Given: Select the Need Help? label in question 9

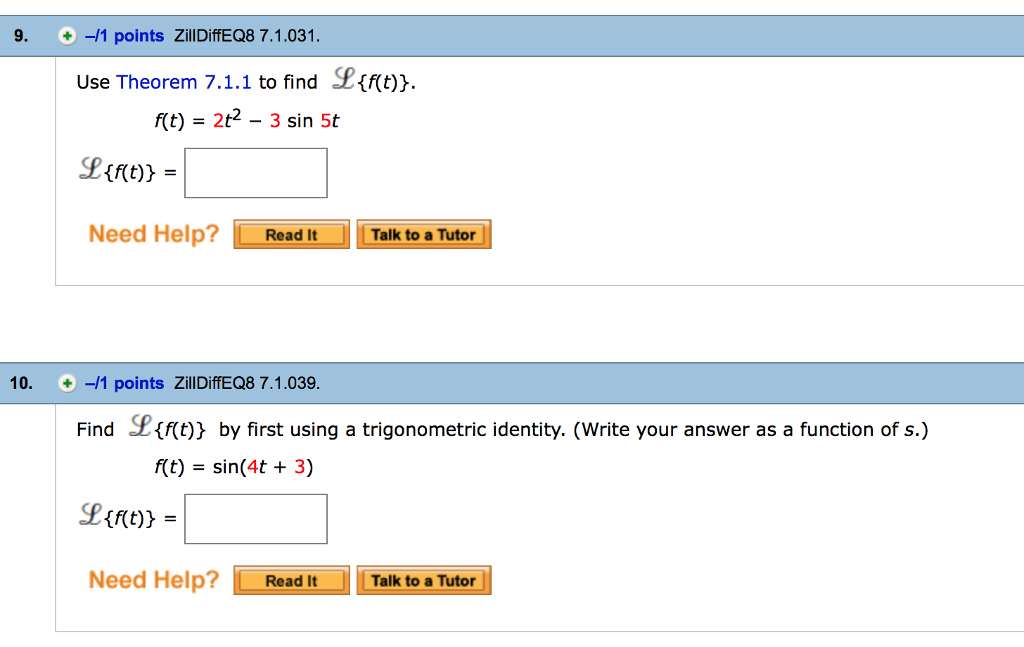Looking at the screenshot, I should point(153,233).
